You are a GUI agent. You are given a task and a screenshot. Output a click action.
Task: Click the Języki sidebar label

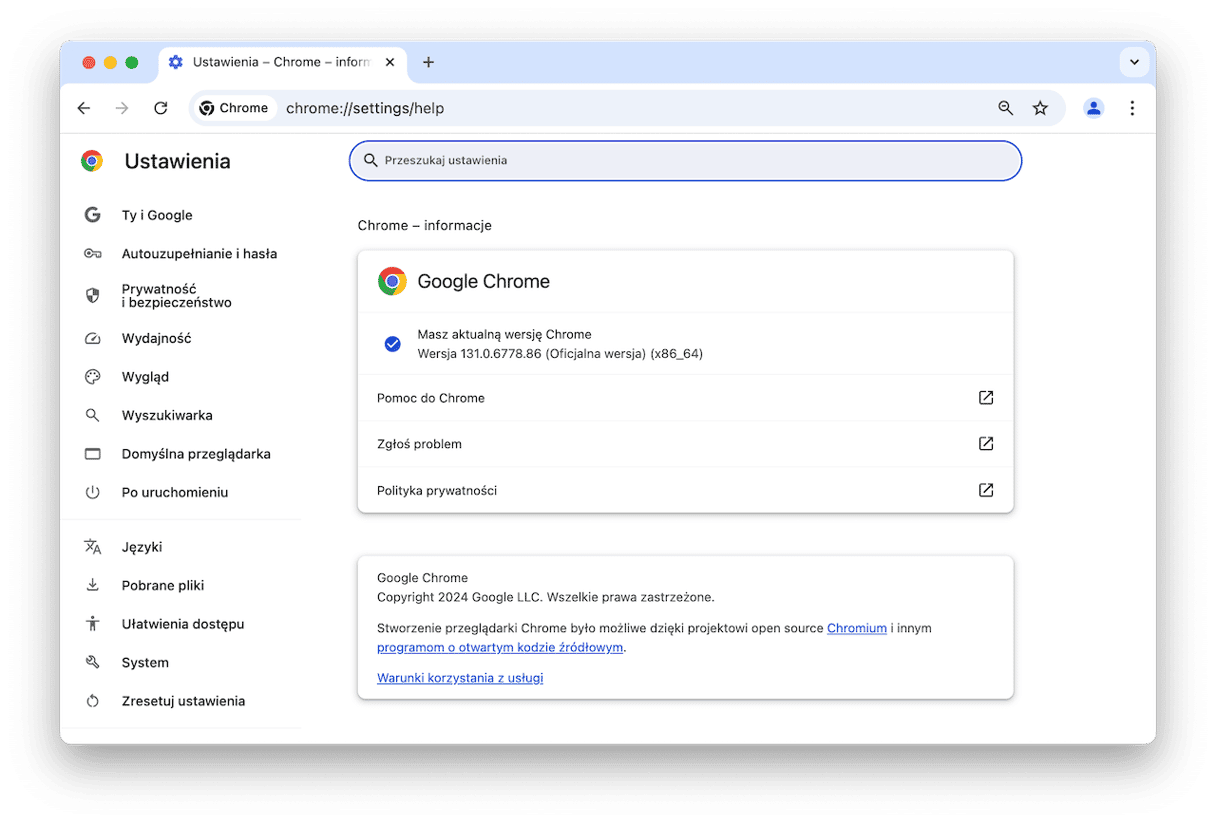pyautogui.click(x=142, y=547)
